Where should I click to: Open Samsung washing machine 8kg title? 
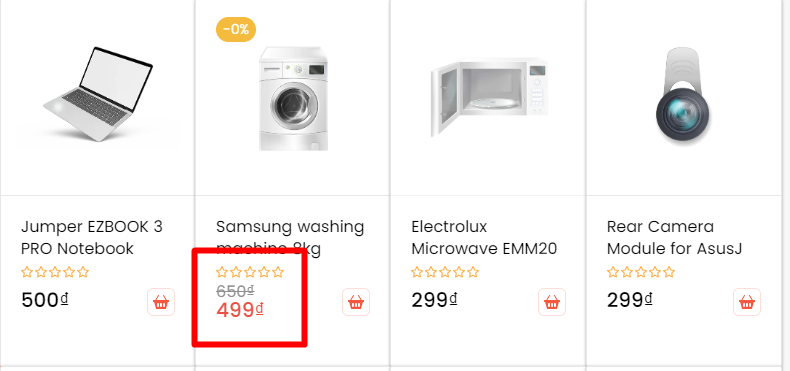coord(290,237)
